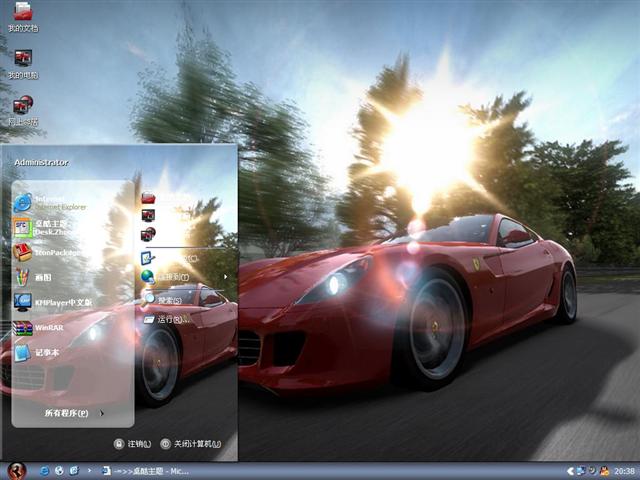
Task: Open the 我的文档 desktop icon
Action: (23, 17)
